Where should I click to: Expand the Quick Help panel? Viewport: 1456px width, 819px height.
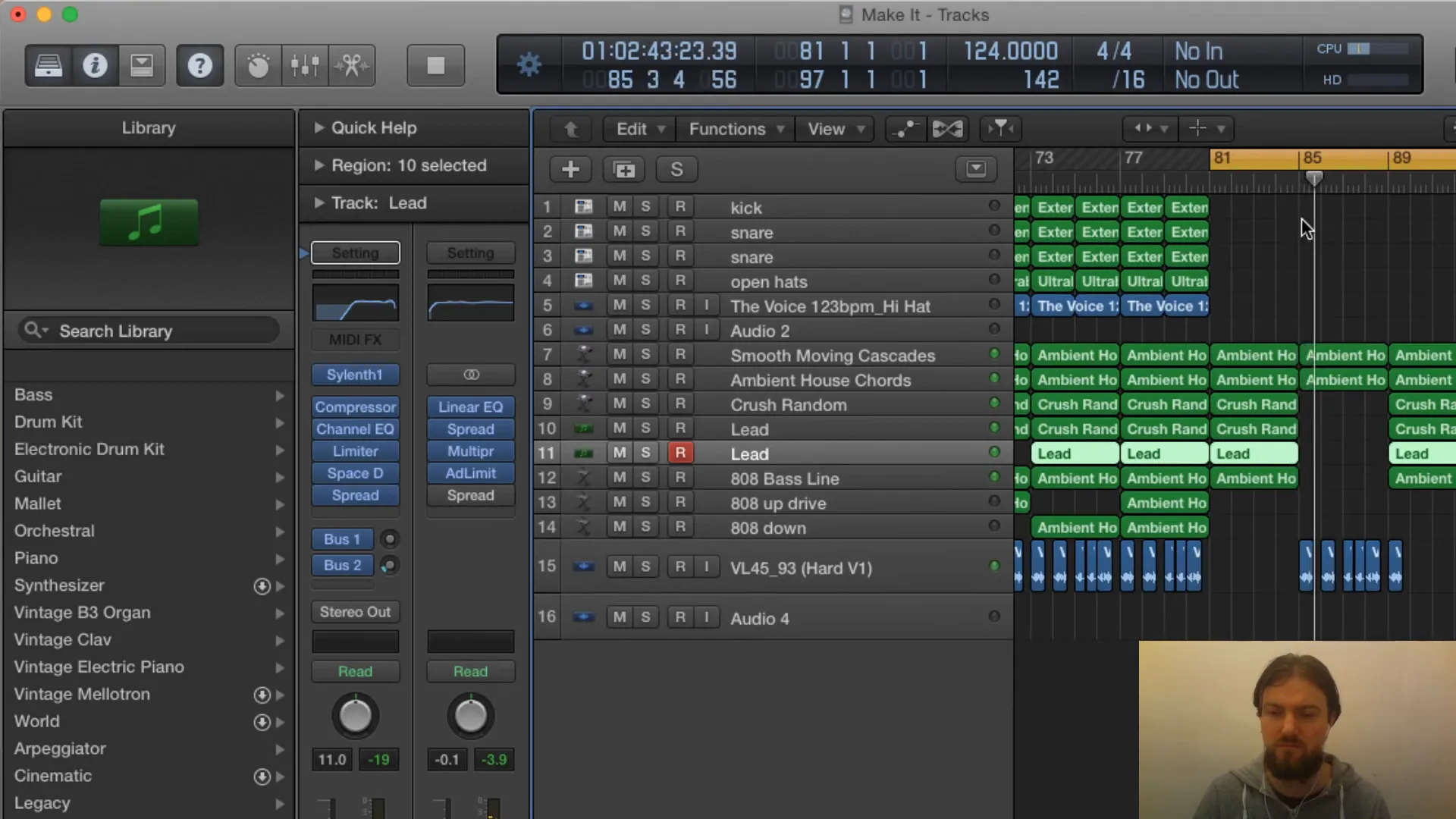319,127
